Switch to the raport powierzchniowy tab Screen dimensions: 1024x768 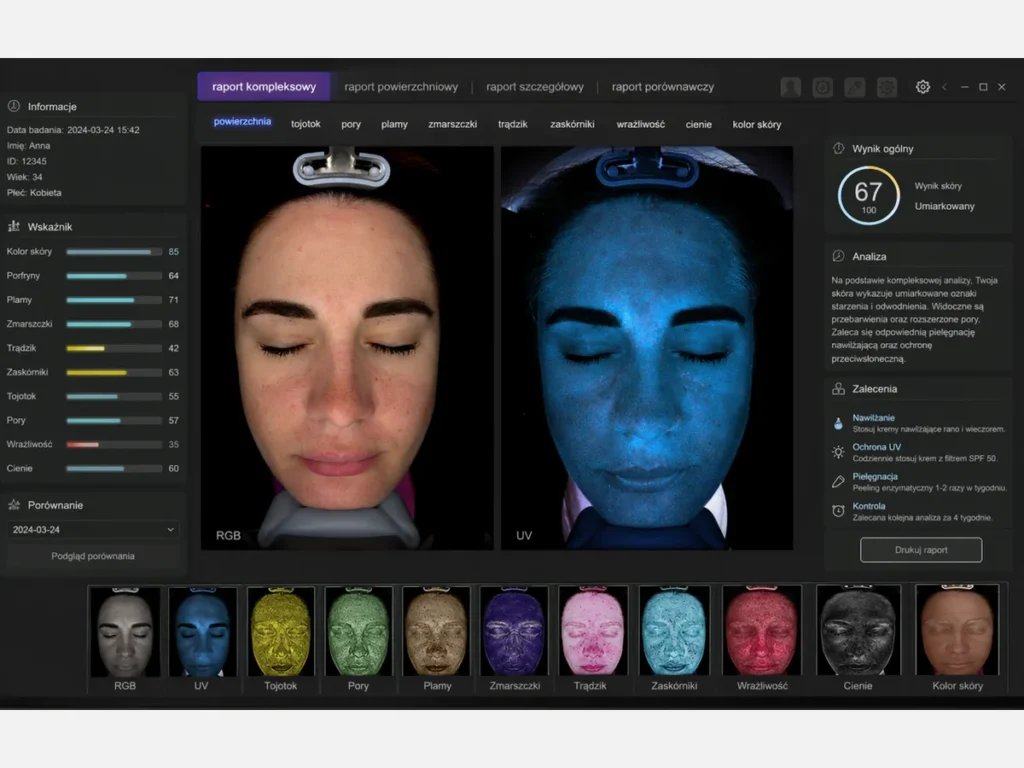point(401,87)
